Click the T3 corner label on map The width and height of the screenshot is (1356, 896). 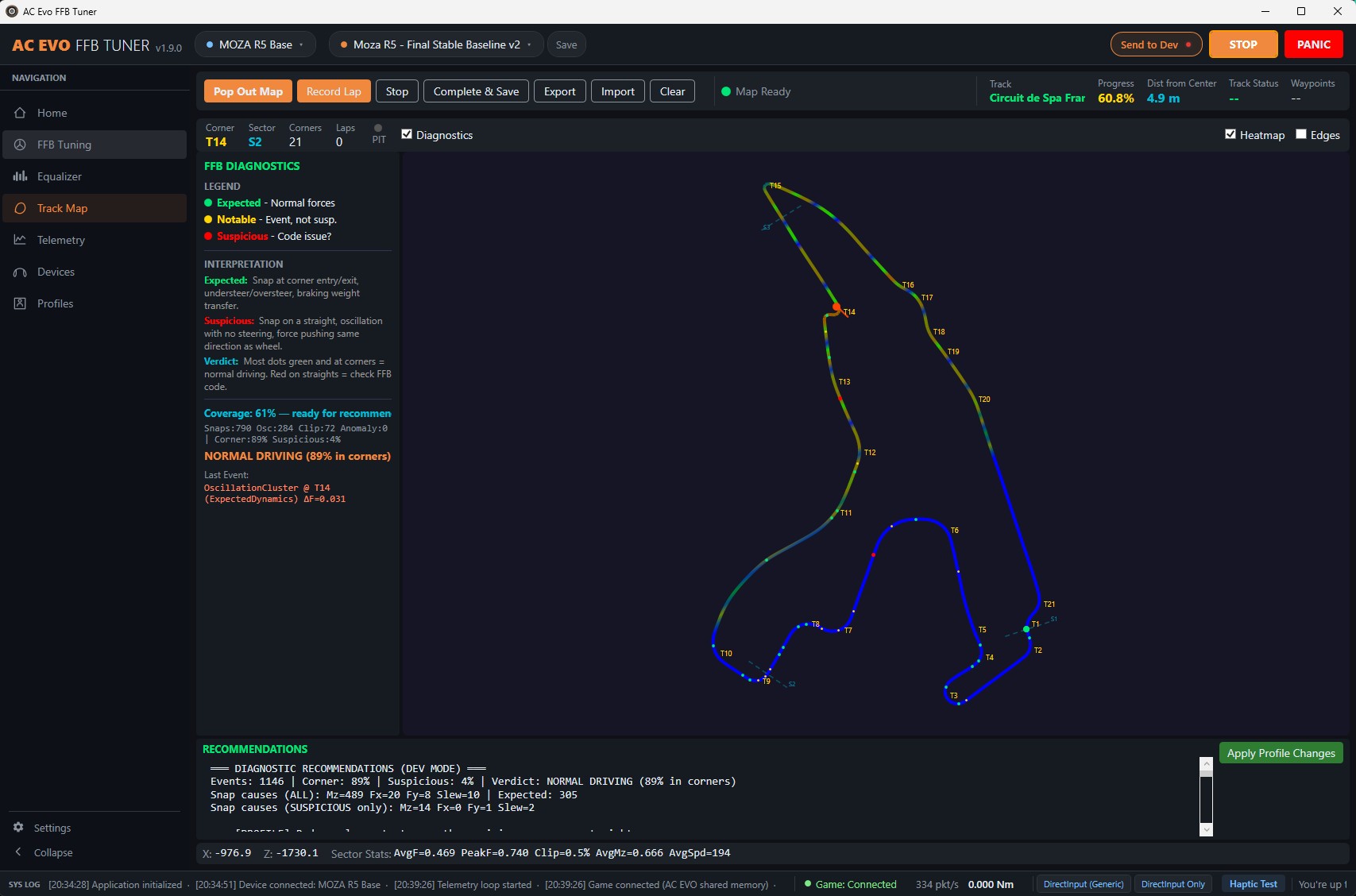pyautogui.click(x=953, y=696)
